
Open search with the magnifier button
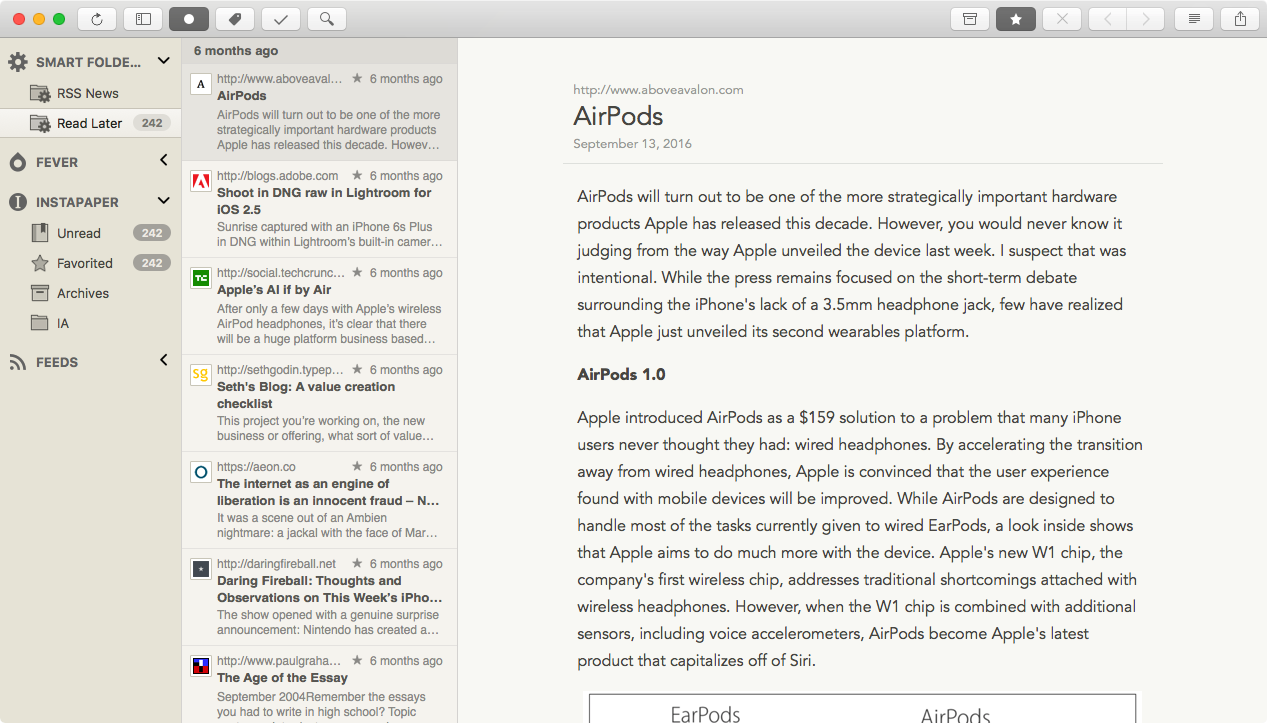[327, 18]
